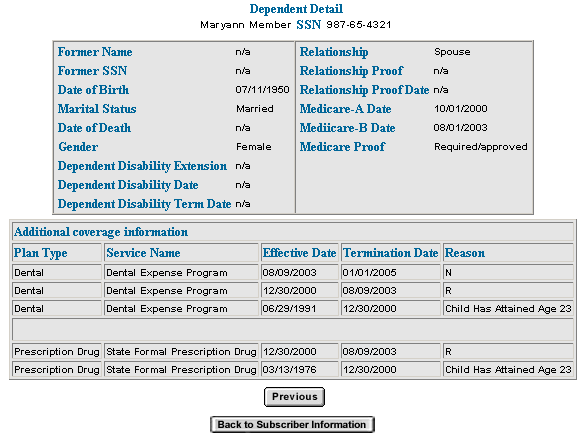Select the Reason column header
588x437 pixels.
click(x=465, y=253)
